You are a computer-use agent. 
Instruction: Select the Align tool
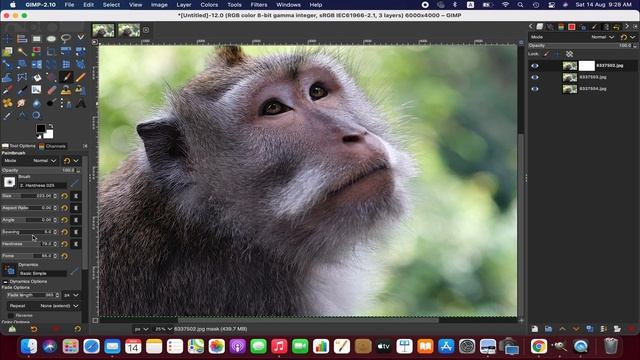point(22,39)
